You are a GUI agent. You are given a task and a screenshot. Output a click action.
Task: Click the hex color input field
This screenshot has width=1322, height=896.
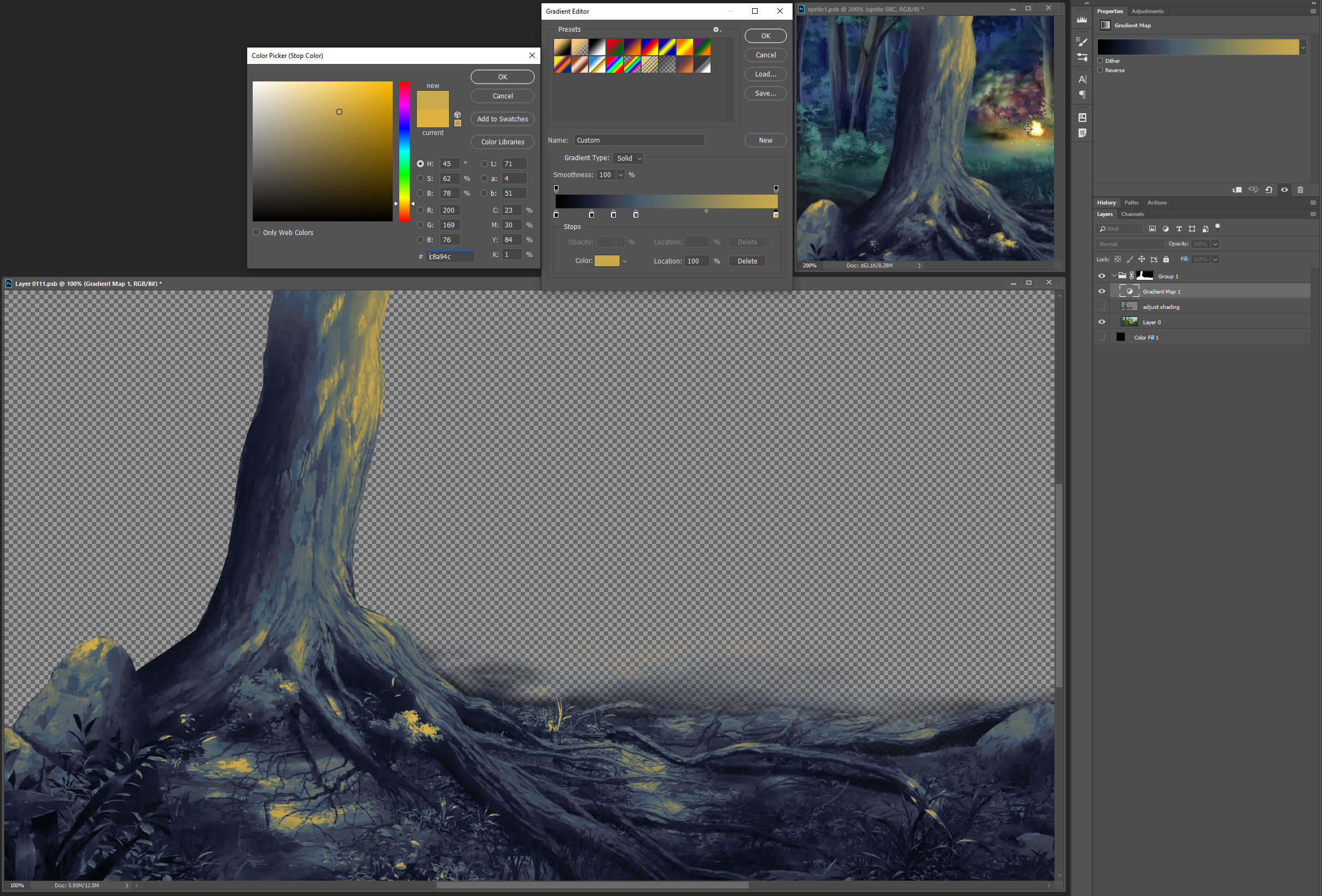point(451,257)
